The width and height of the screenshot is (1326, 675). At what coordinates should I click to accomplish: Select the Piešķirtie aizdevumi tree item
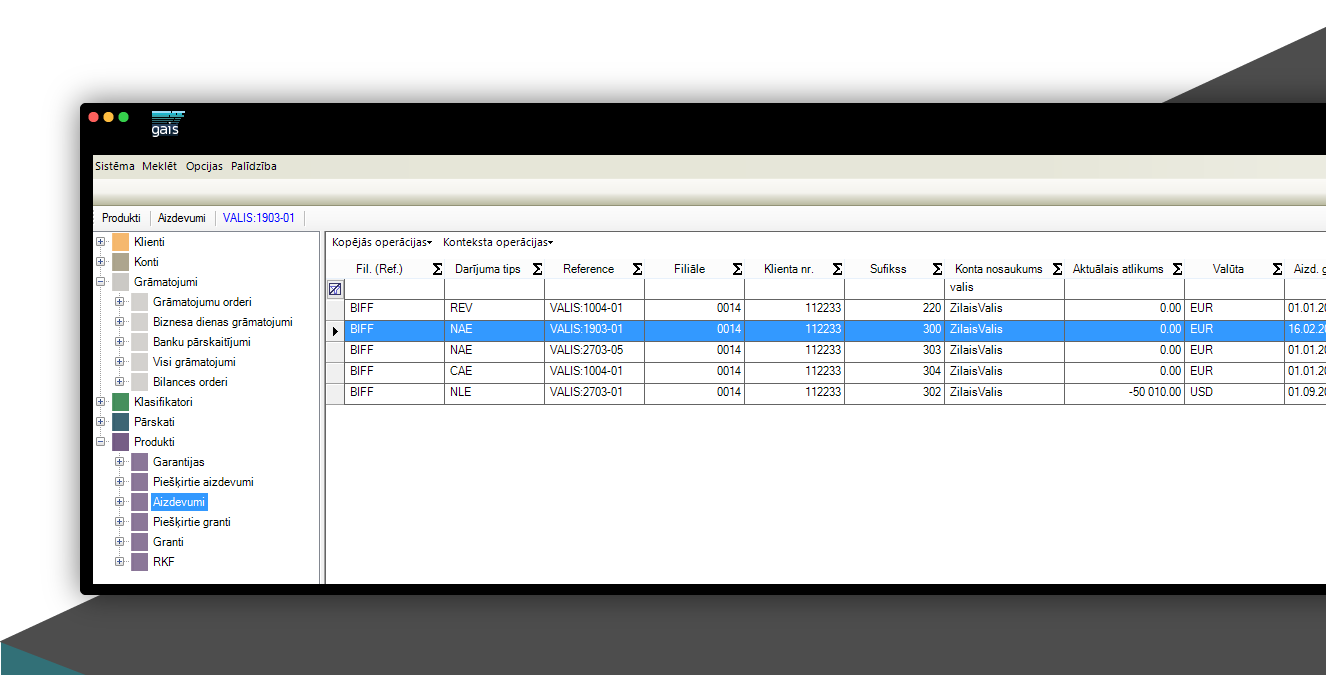click(203, 482)
